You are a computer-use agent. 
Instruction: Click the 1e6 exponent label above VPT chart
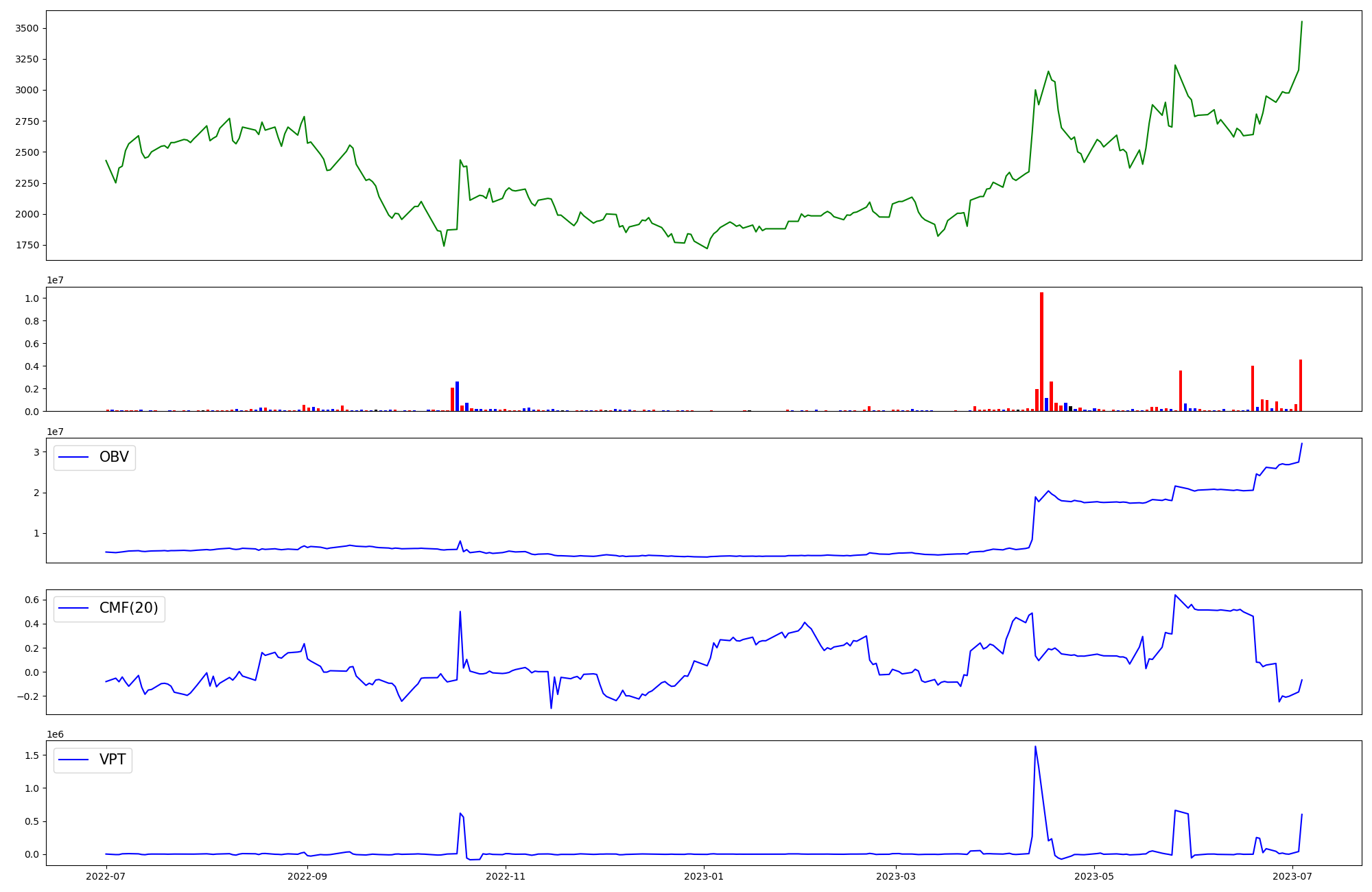click(x=55, y=734)
